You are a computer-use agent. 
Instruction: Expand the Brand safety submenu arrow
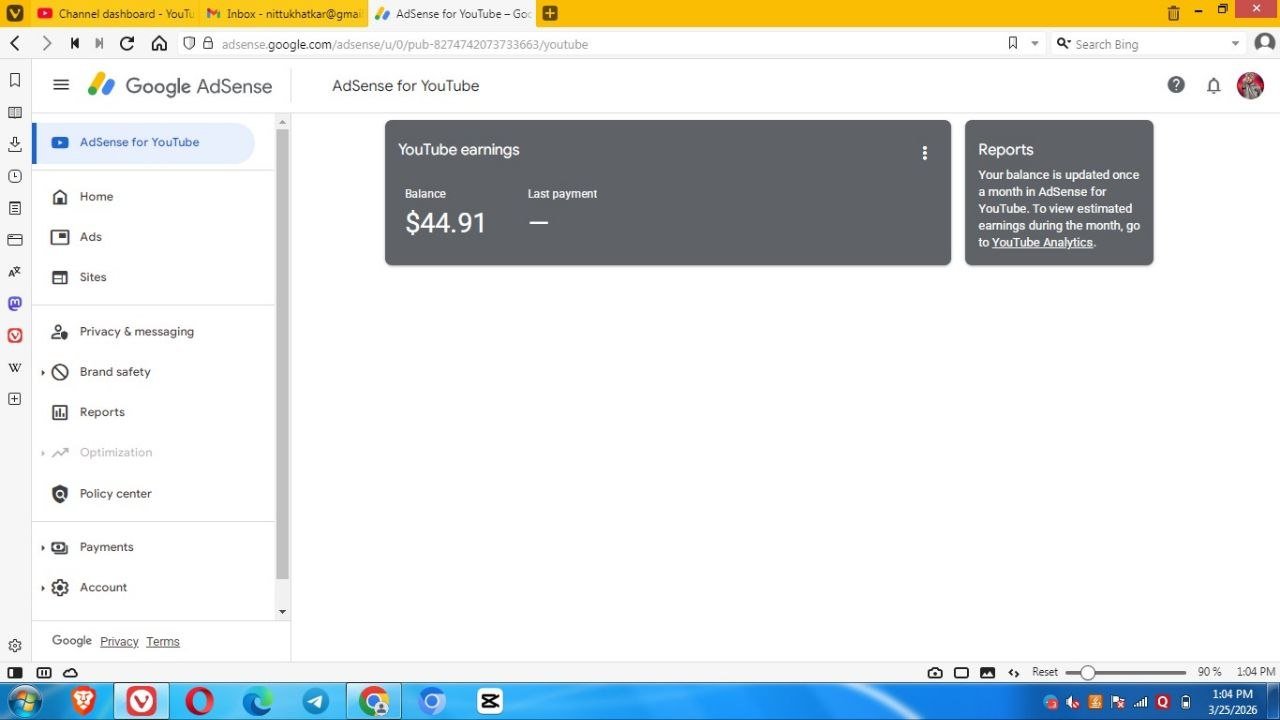click(x=43, y=372)
